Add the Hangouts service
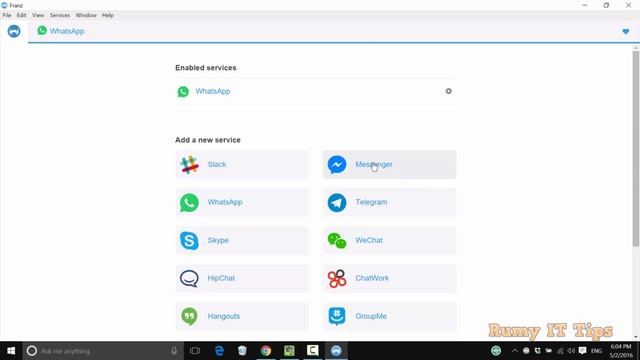Screen dimensions: 640x360 tap(242, 316)
